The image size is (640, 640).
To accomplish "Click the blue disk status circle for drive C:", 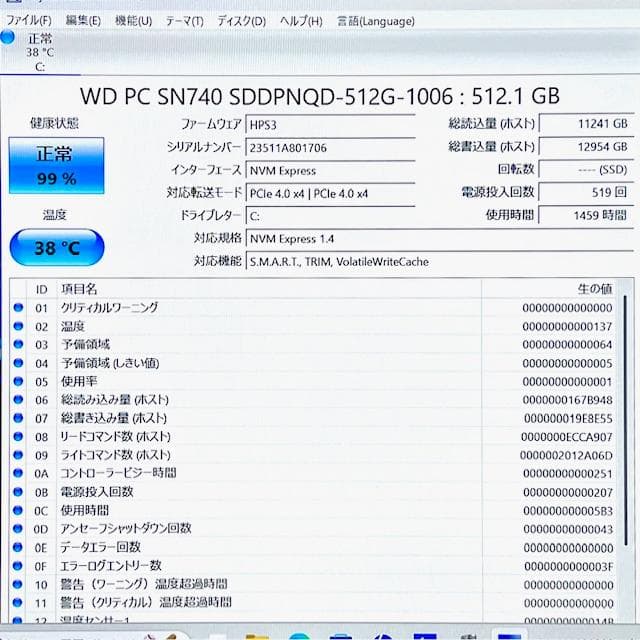I will tap(8, 37).
